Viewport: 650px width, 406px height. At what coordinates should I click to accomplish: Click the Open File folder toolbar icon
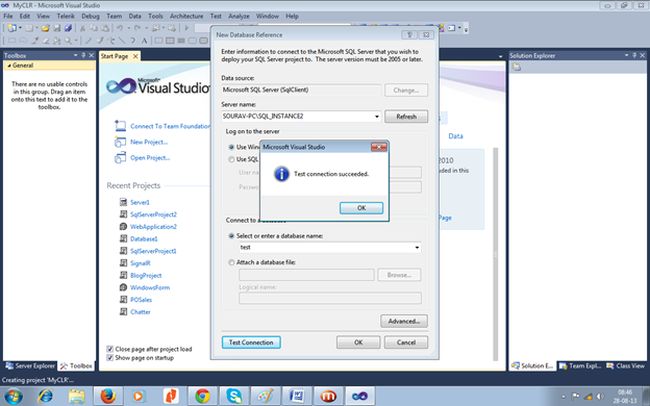45,28
